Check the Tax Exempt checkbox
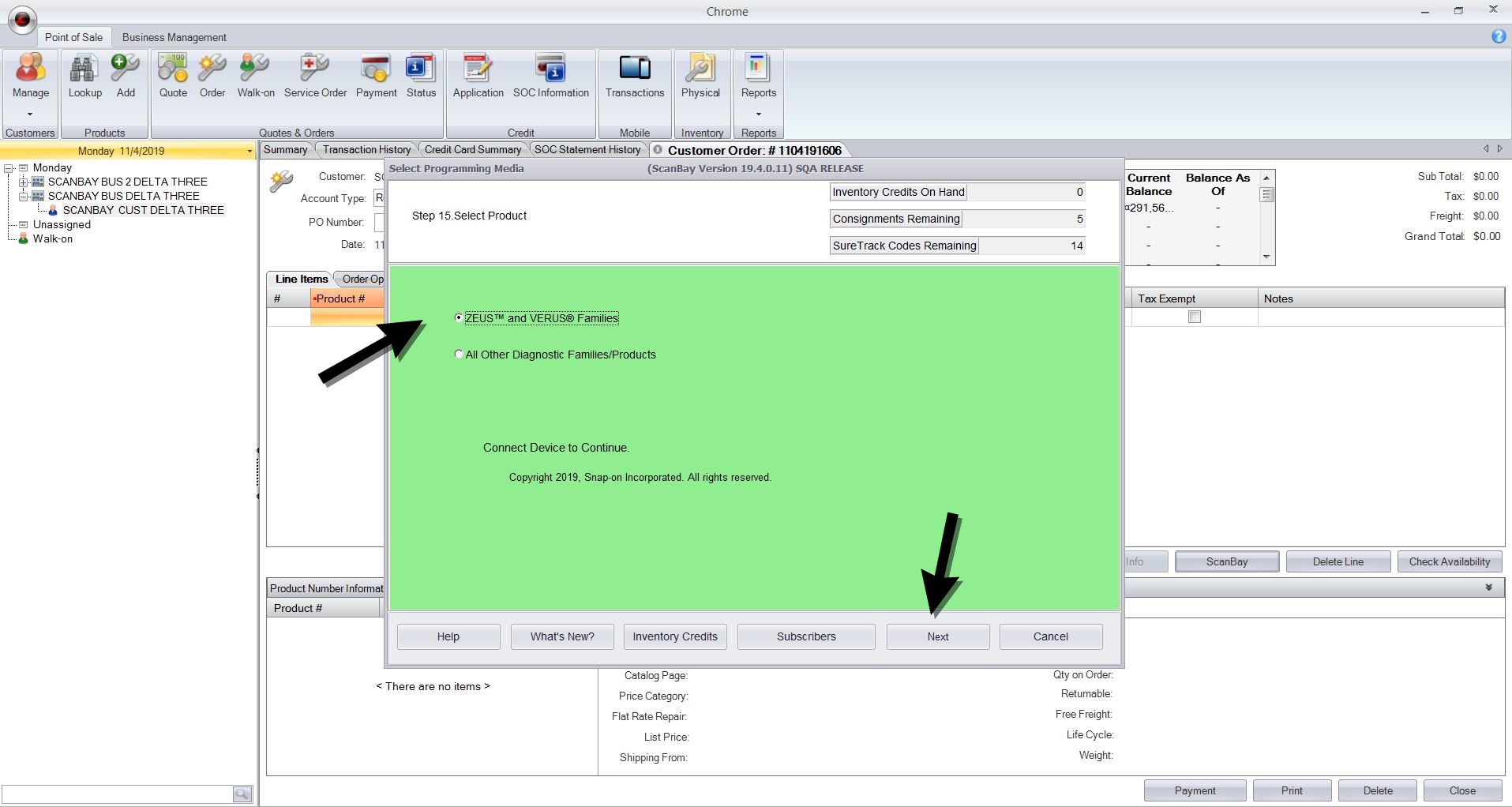The image size is (1512, 807). pyautogui.click(x=1195, y=317)
